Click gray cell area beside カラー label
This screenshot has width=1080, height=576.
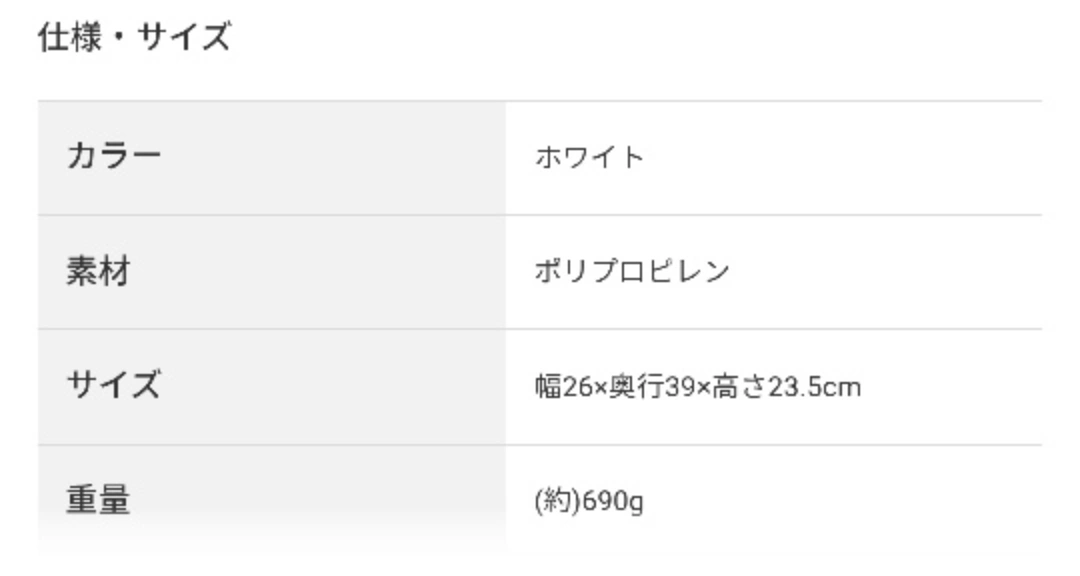(x=333, y=158)
